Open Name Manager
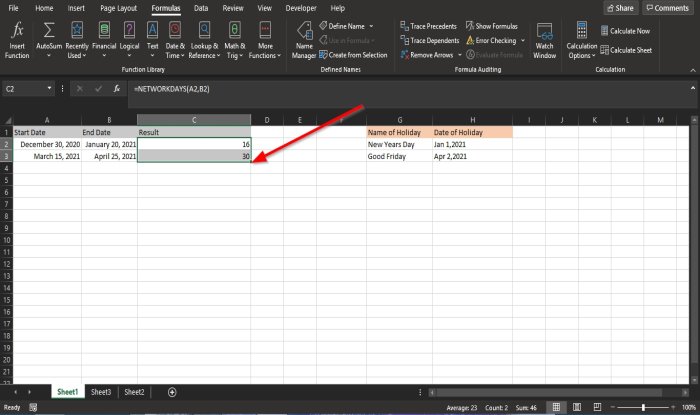Screen dimensions: 700x415 pos(305,38)
